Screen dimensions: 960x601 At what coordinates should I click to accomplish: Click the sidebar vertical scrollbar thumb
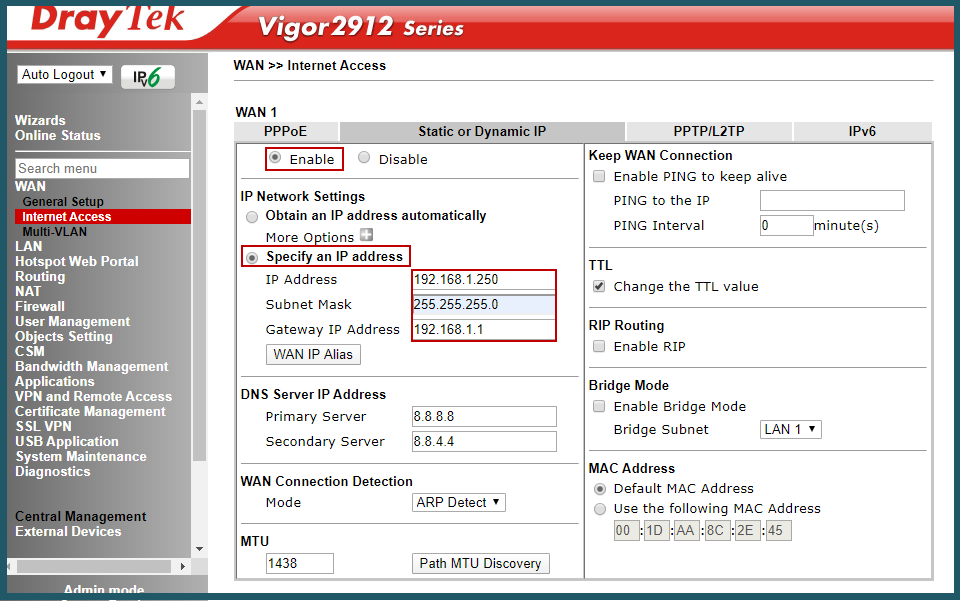point(200,285)
